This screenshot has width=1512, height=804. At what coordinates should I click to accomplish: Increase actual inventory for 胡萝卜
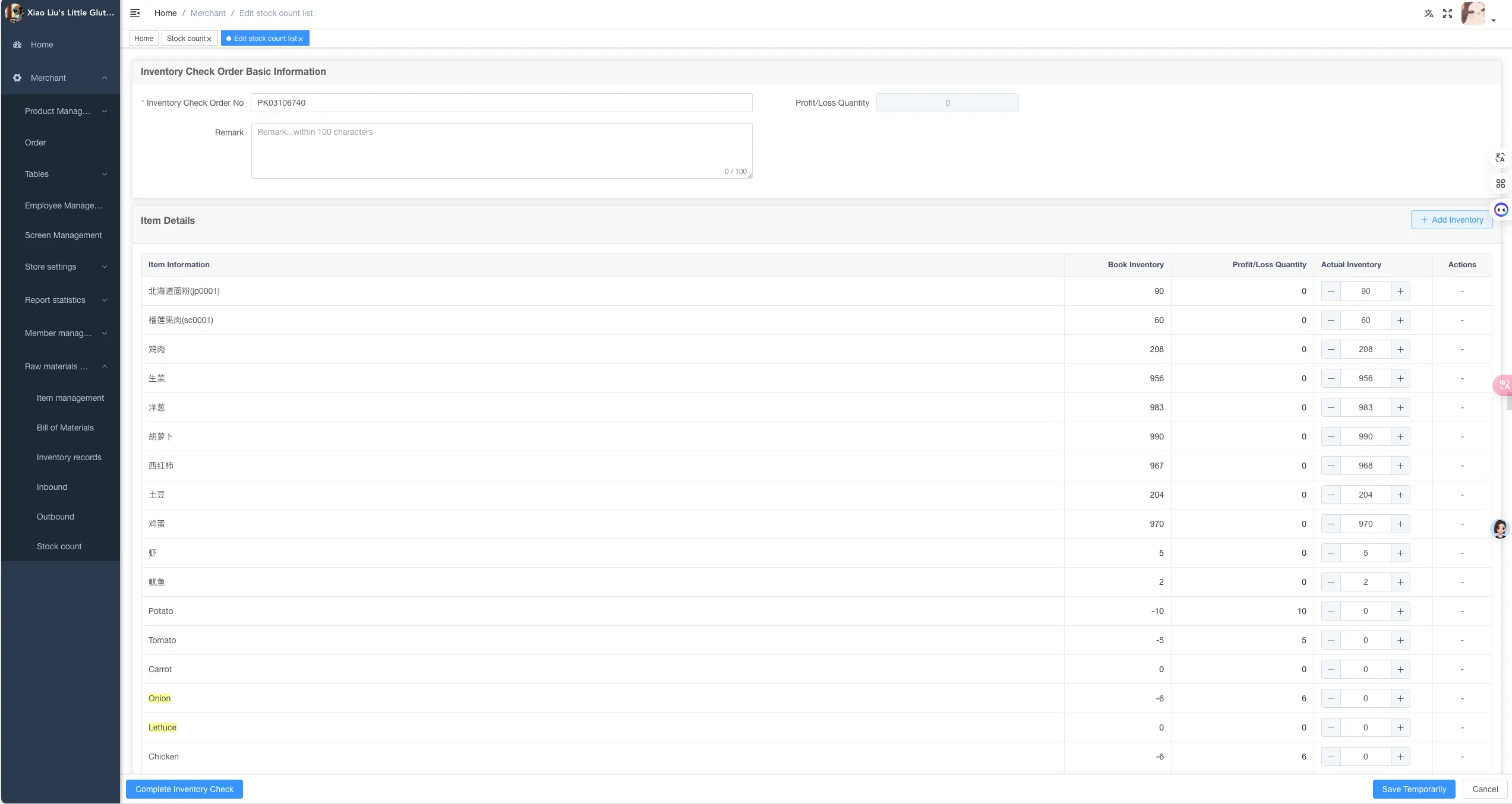pos(1400,436)
